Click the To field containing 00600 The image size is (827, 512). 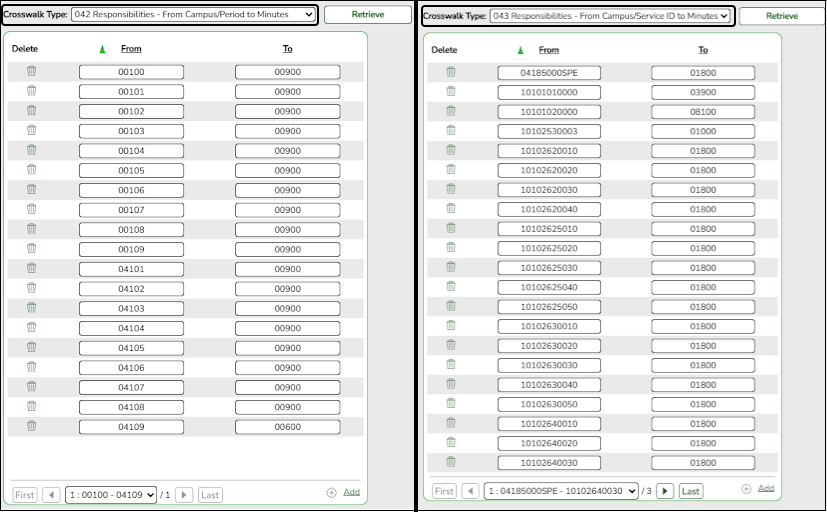287,427
